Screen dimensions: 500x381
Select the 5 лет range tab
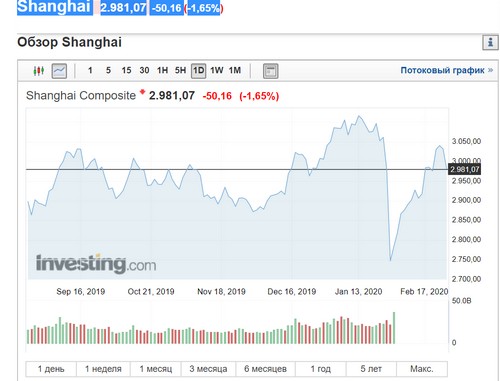pyautogui.click(x=371, y=369)
